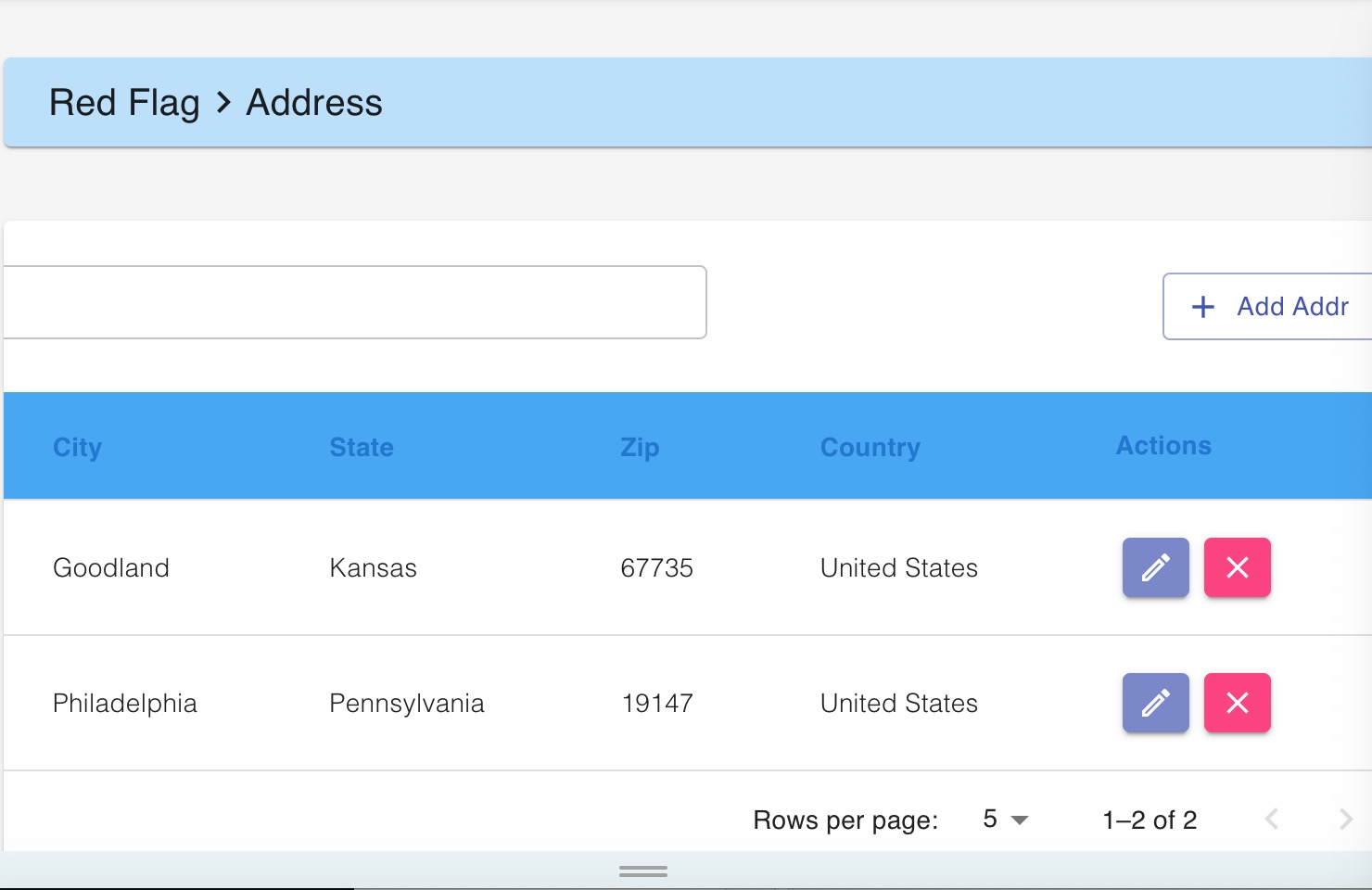Click the Country column header

[x=870, y=447]
